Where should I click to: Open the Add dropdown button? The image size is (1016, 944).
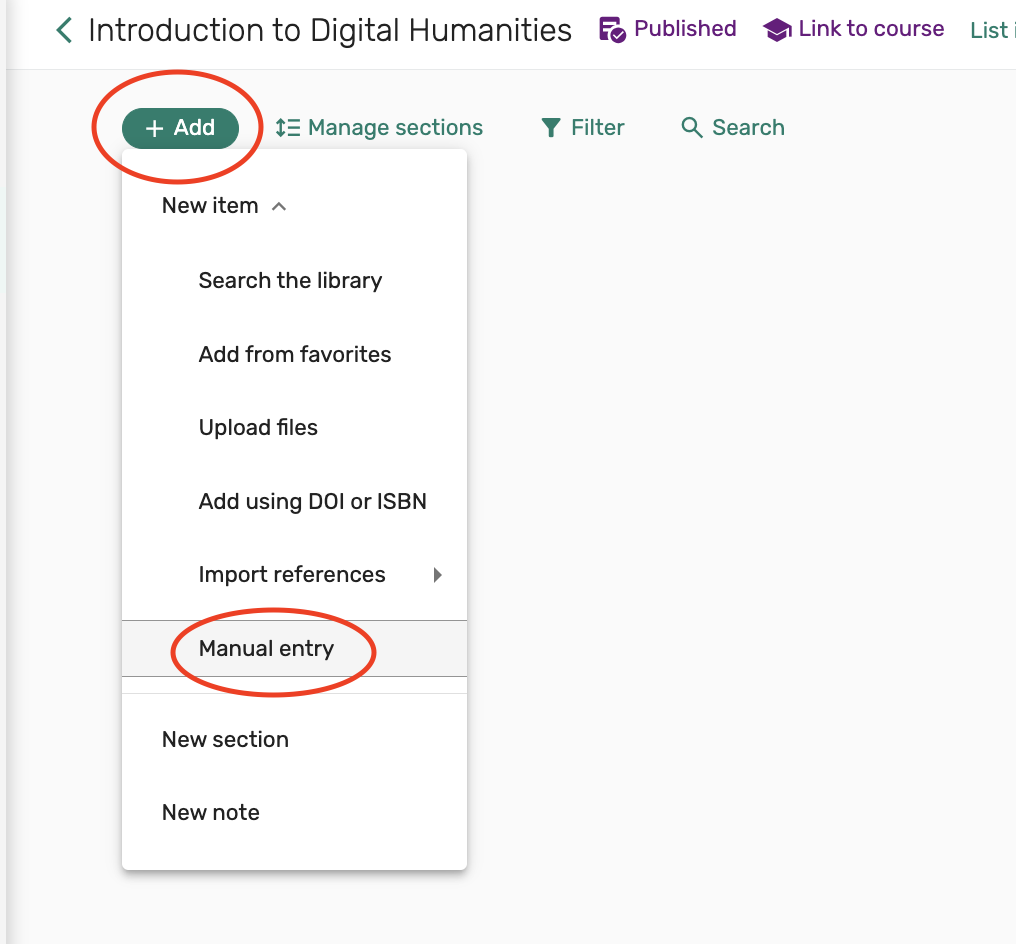pyautogui.click(x=181, y=128)
